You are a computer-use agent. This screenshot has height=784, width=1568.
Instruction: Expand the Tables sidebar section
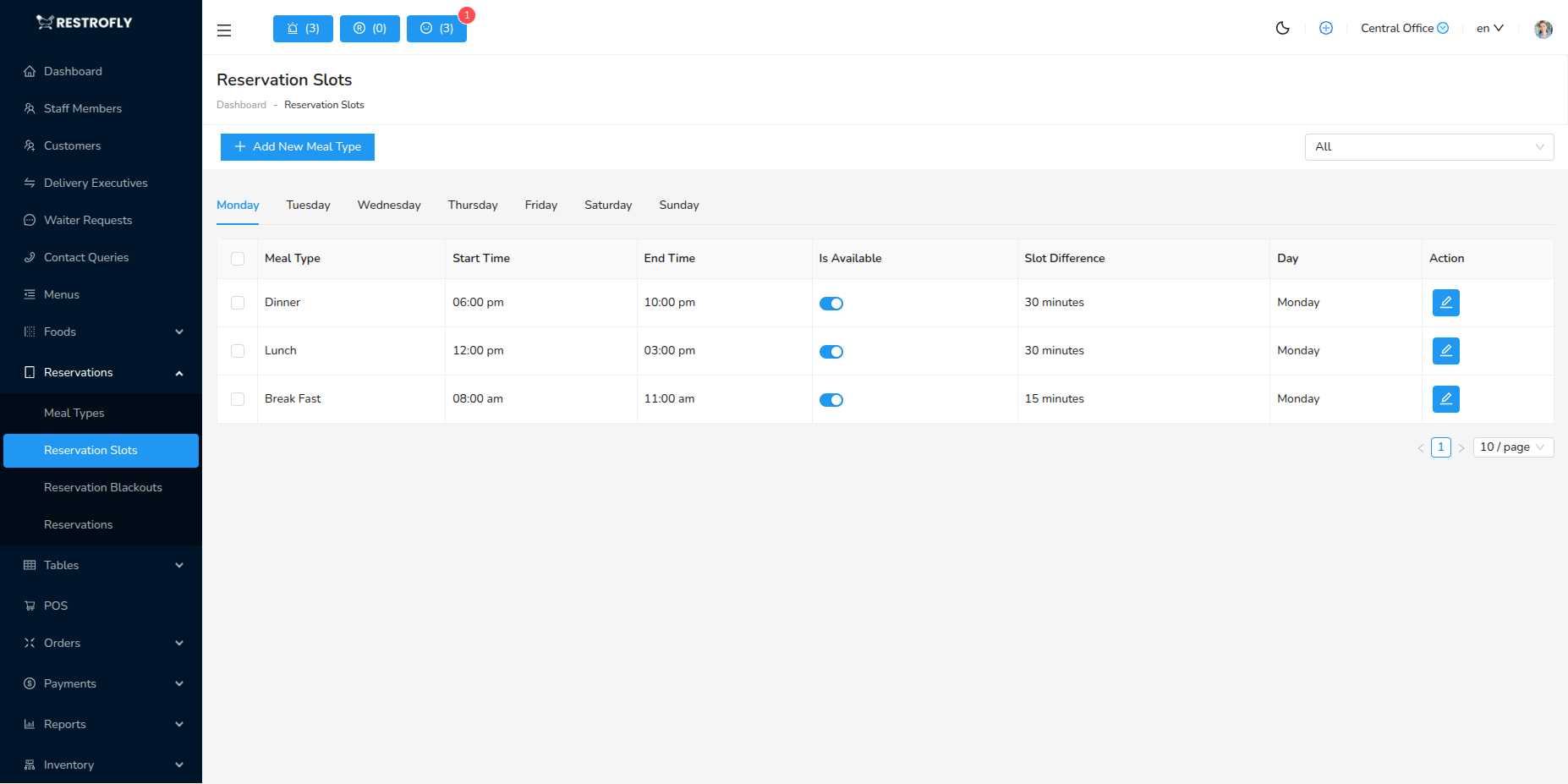tap(61, 565)
